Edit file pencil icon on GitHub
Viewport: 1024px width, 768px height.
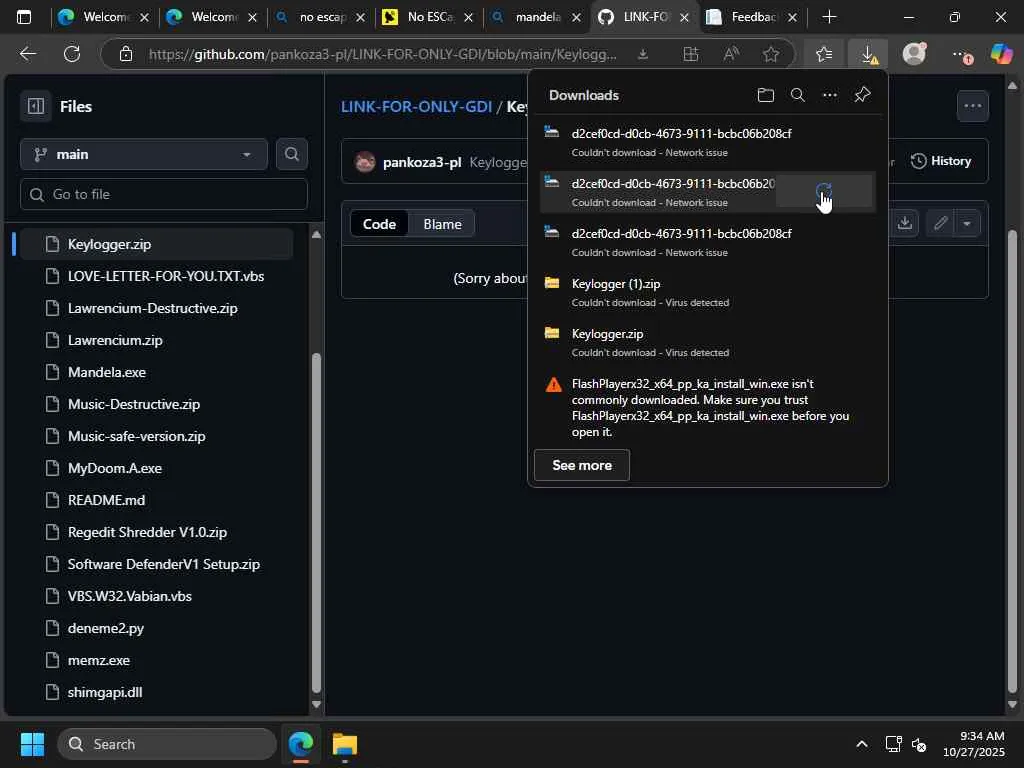pos(940,223)
